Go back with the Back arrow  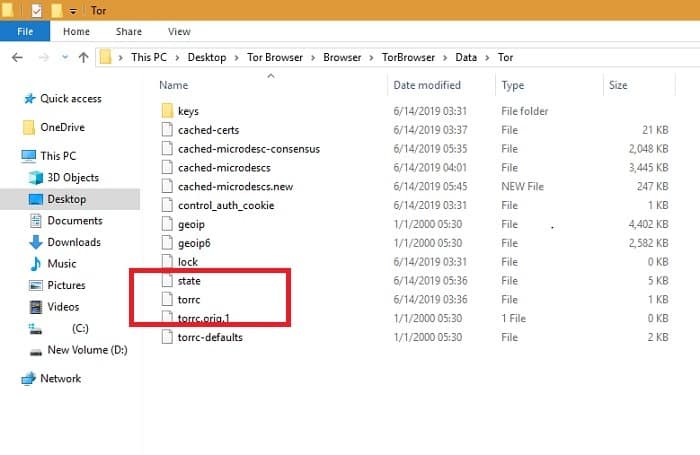tap(17, 57)
